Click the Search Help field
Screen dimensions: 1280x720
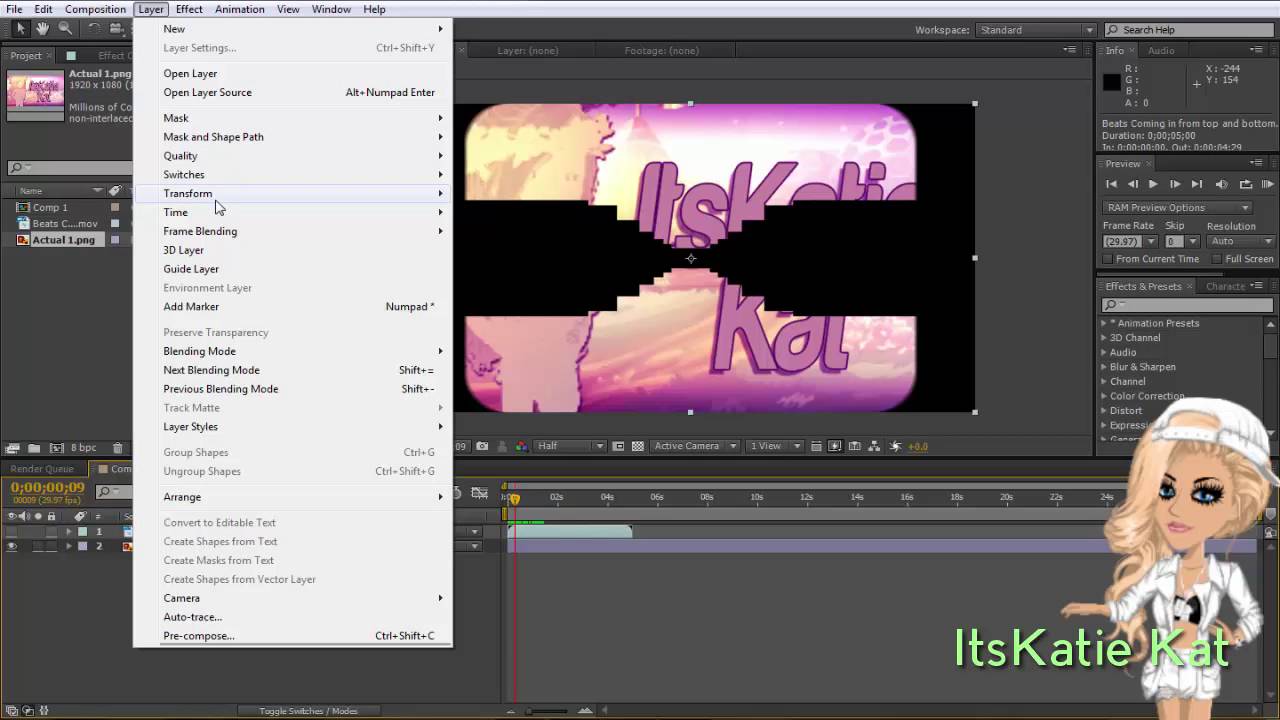(1190, 30)
